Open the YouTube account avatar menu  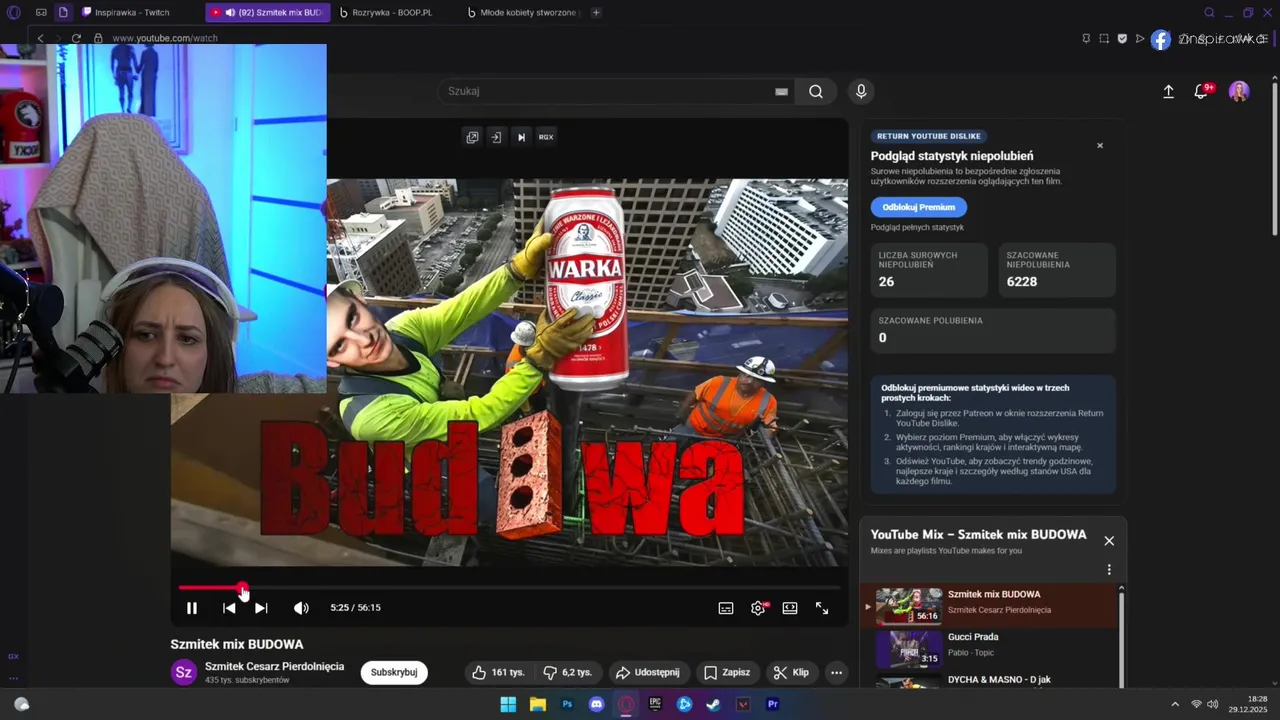click(x=1239, y=92)
